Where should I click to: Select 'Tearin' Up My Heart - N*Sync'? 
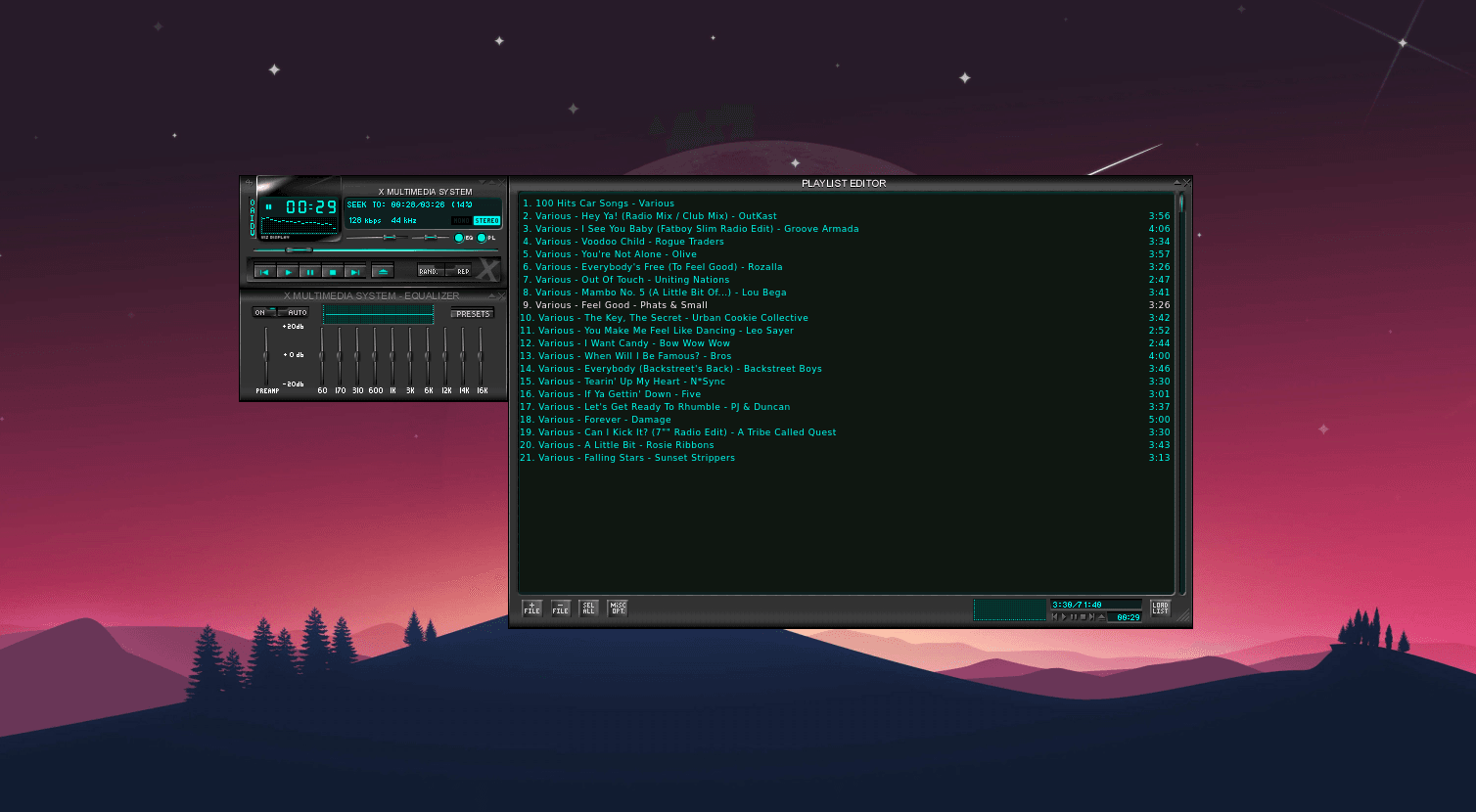[846, 382]
